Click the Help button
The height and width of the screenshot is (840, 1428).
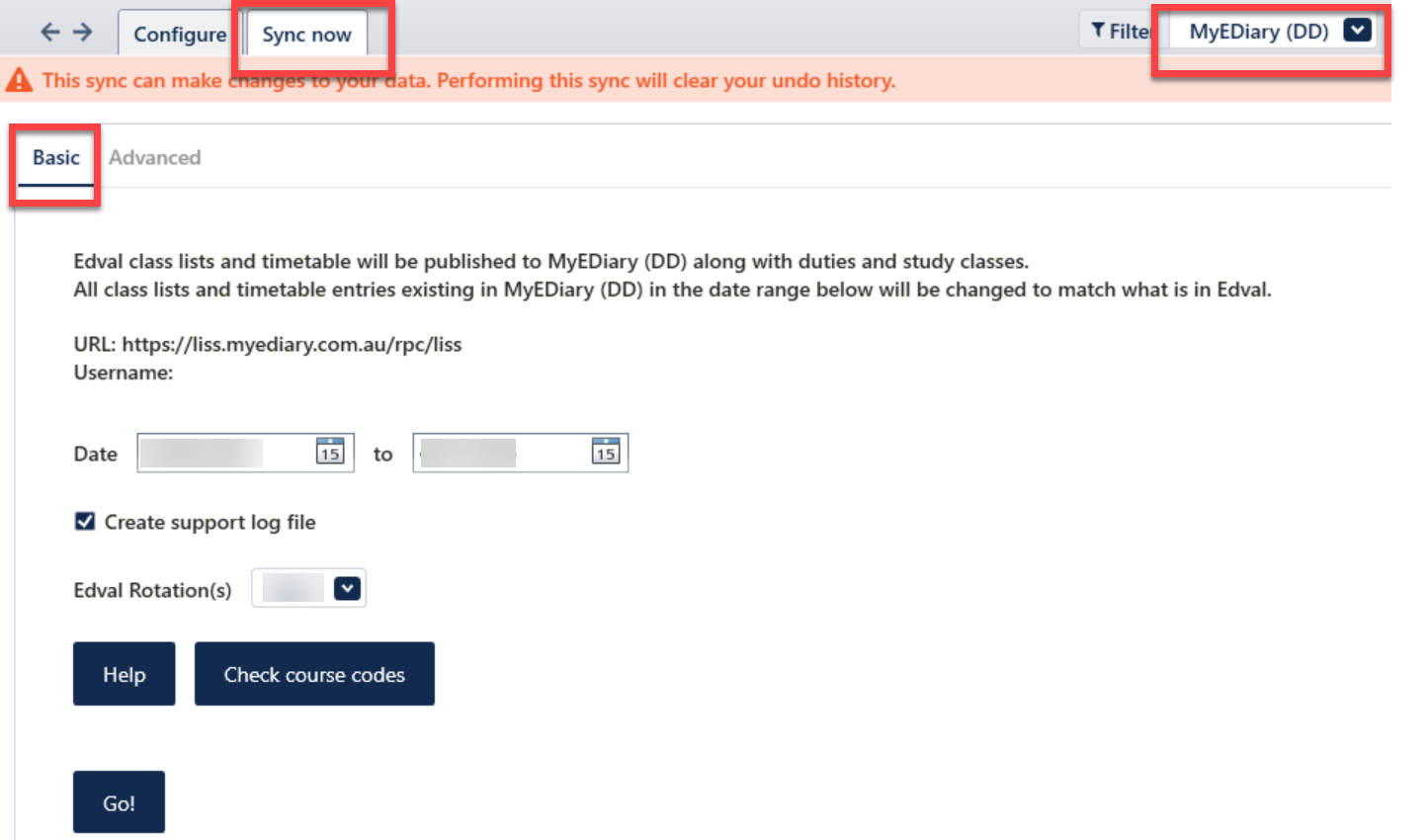pos(125,674)
